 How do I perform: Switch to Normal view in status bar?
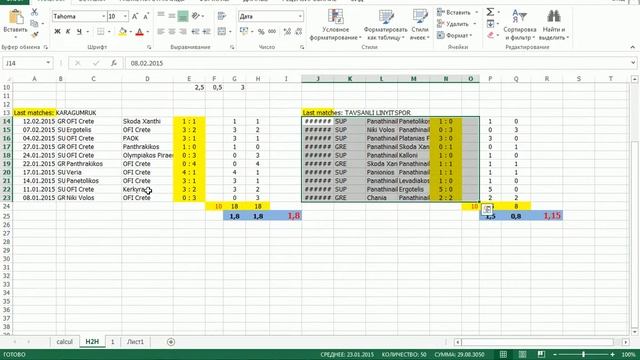click(503, 354)
